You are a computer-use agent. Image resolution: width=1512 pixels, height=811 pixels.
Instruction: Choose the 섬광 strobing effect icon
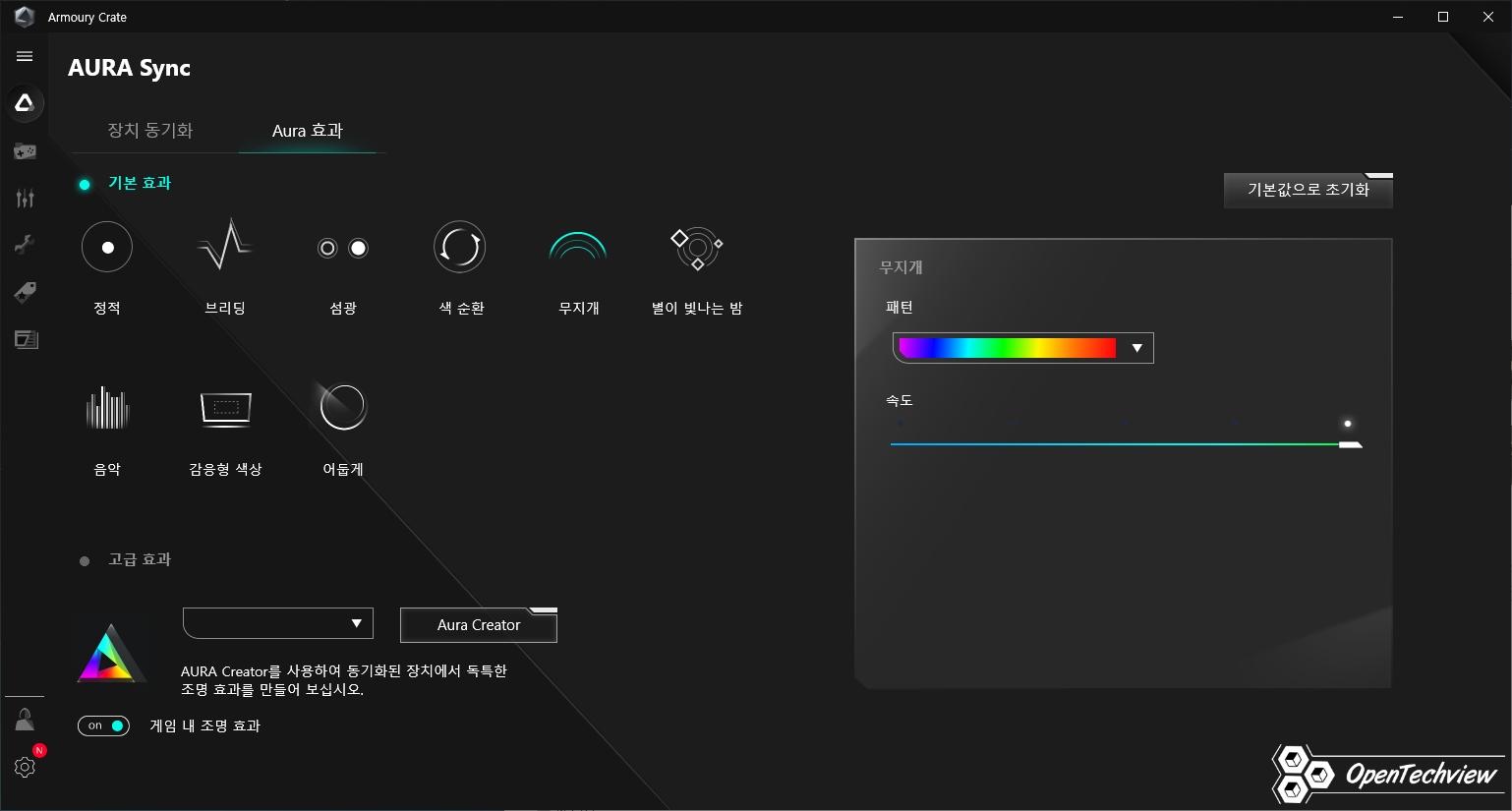(x=343, y=248)
